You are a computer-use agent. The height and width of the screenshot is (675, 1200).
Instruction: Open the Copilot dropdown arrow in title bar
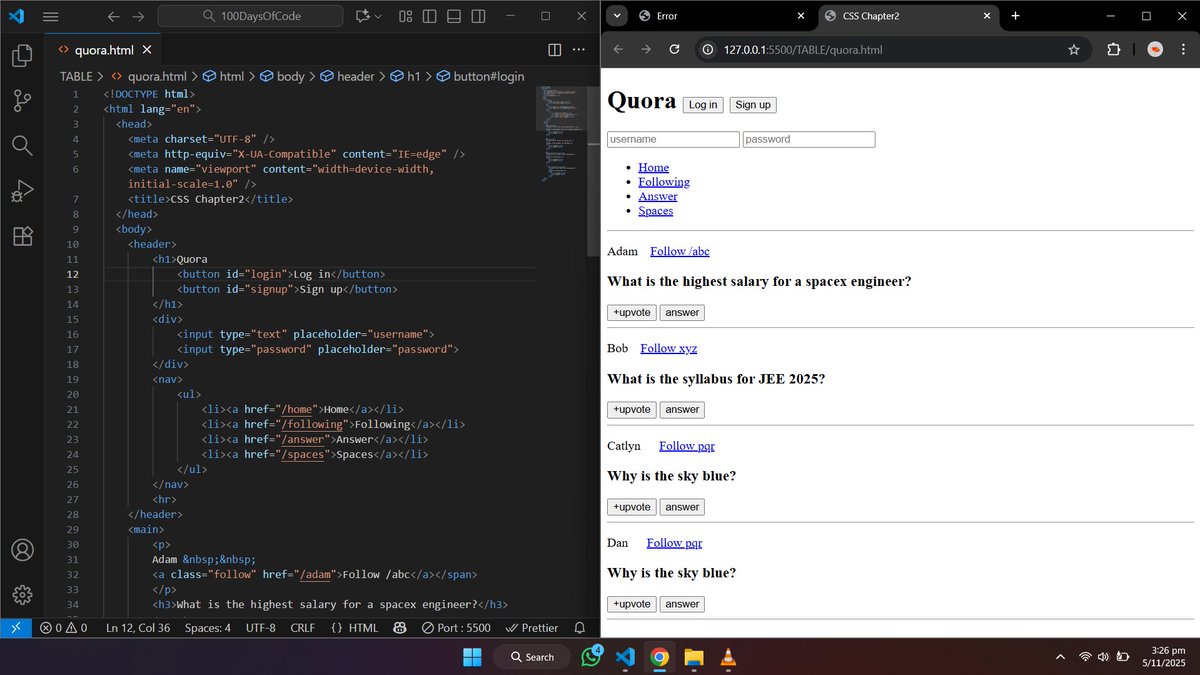(x=378, y=16)
